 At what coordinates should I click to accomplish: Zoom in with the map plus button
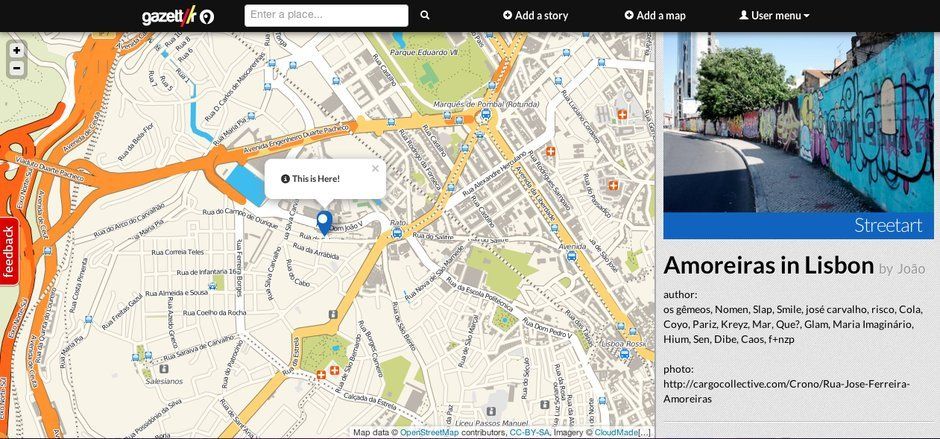[16, 50]
